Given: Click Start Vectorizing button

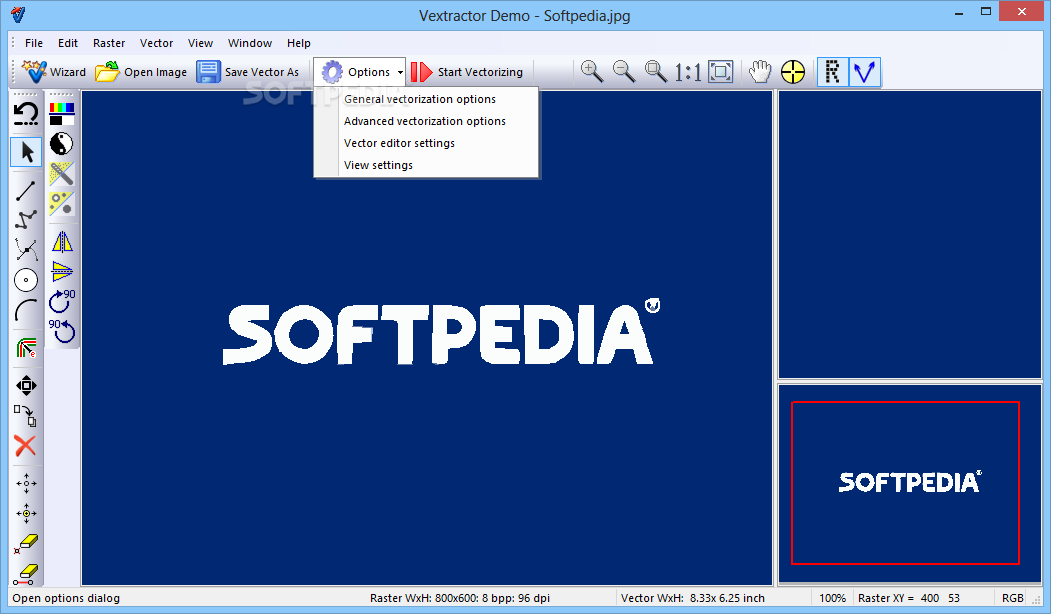Looking at the screenshot, I should coord(467,72).
